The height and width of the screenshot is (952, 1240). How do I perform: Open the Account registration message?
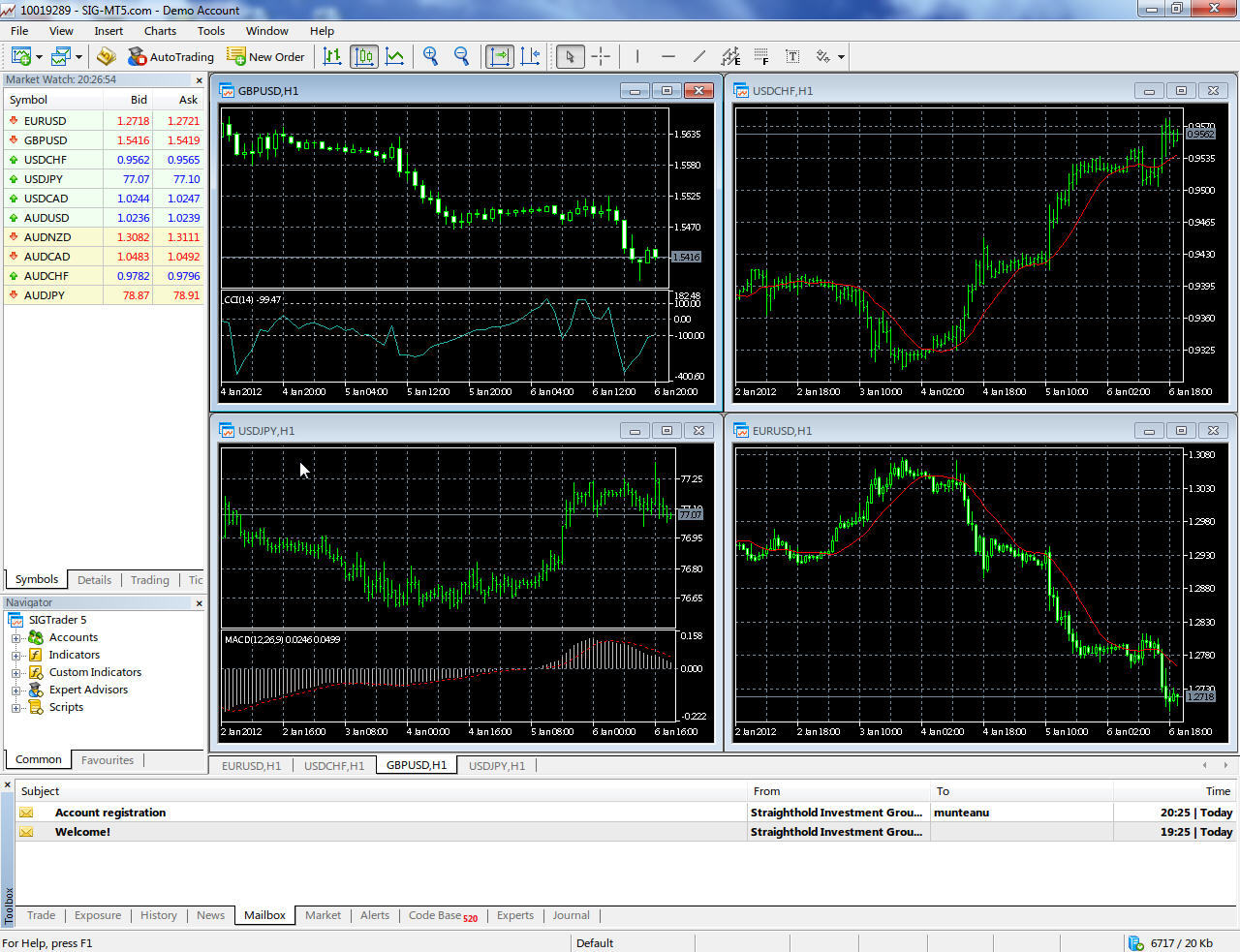click(x=626, y=813)
